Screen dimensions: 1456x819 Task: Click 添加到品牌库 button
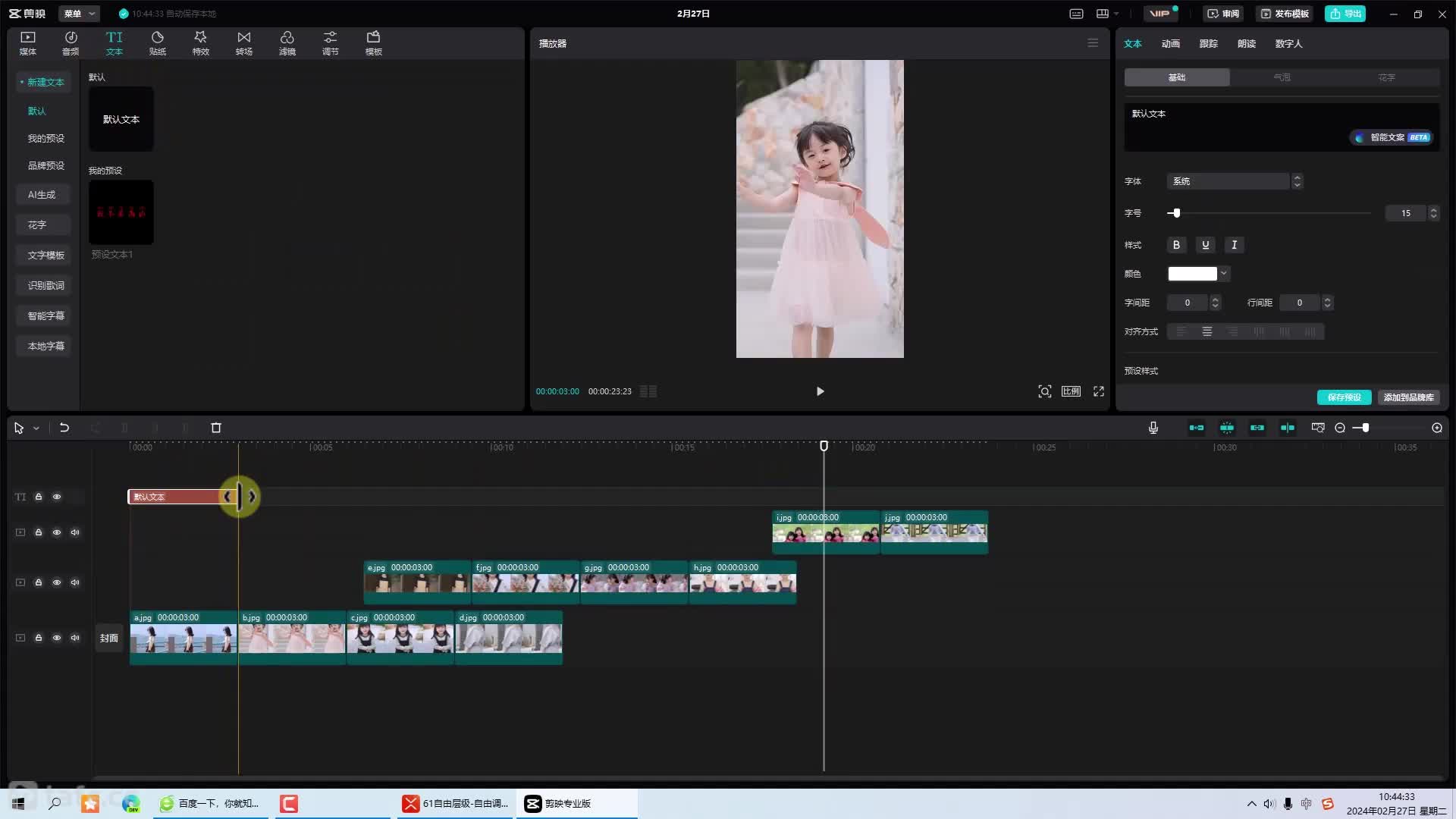coord(1408,397)
